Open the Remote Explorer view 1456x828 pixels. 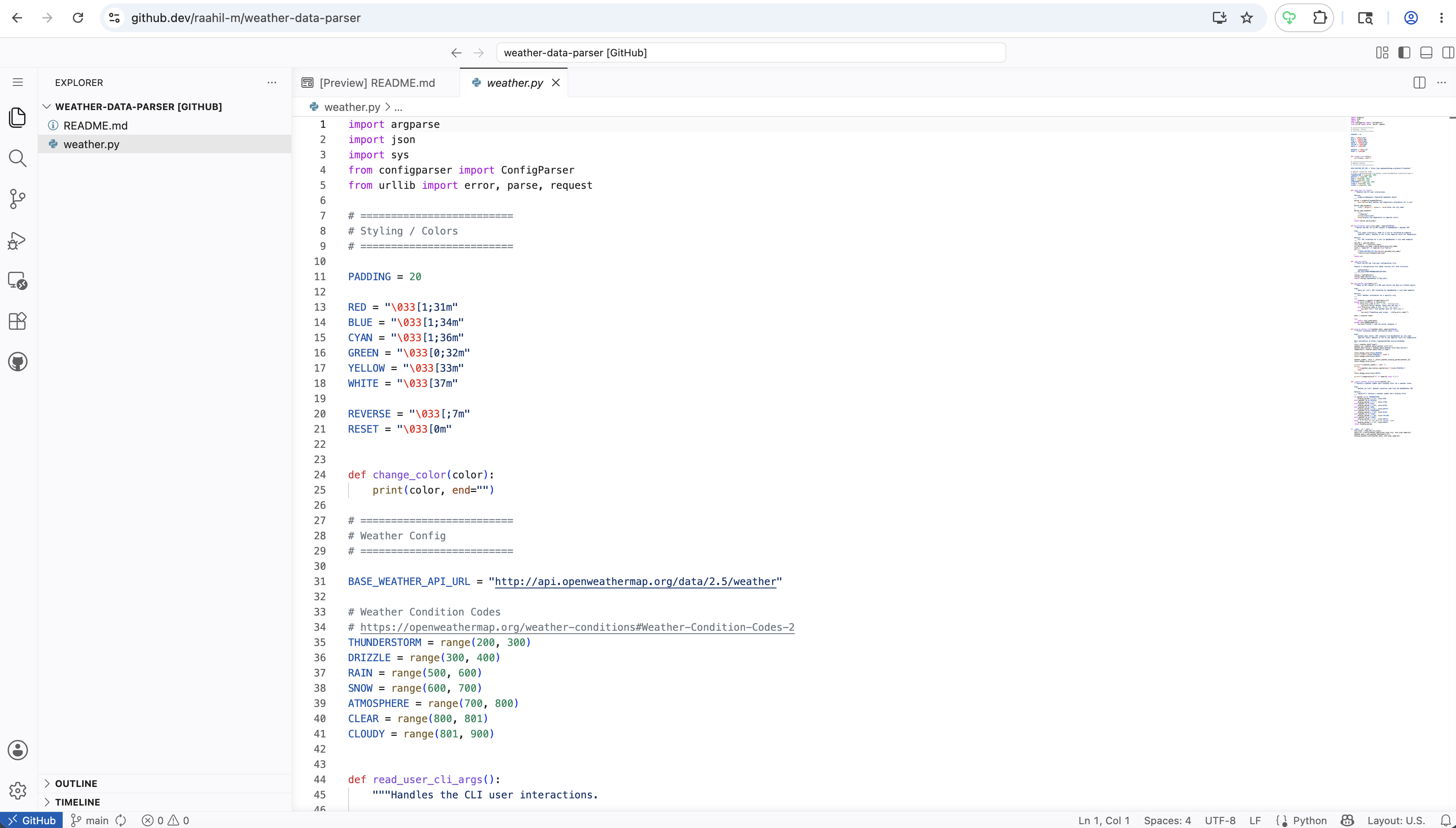point(18,280)
